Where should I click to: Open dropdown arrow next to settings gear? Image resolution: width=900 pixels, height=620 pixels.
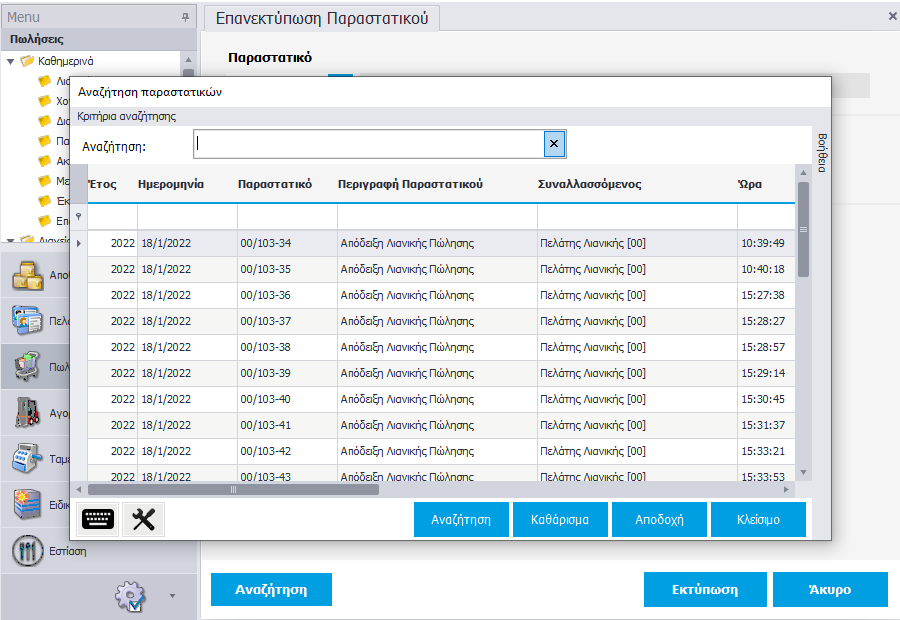click(x=171, y=596)
